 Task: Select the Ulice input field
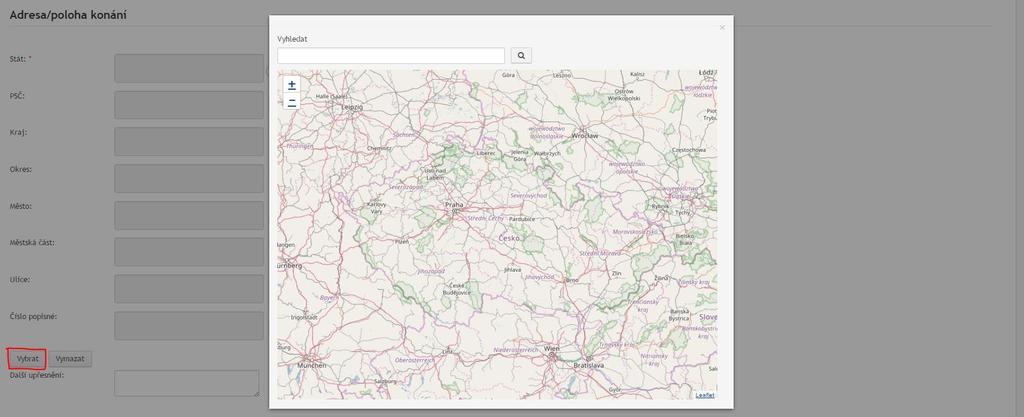[x=189, y=288]
